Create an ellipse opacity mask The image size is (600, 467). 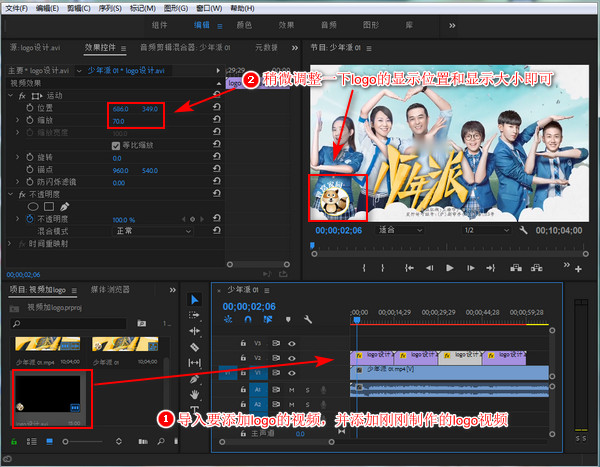[x=33, y=207]
